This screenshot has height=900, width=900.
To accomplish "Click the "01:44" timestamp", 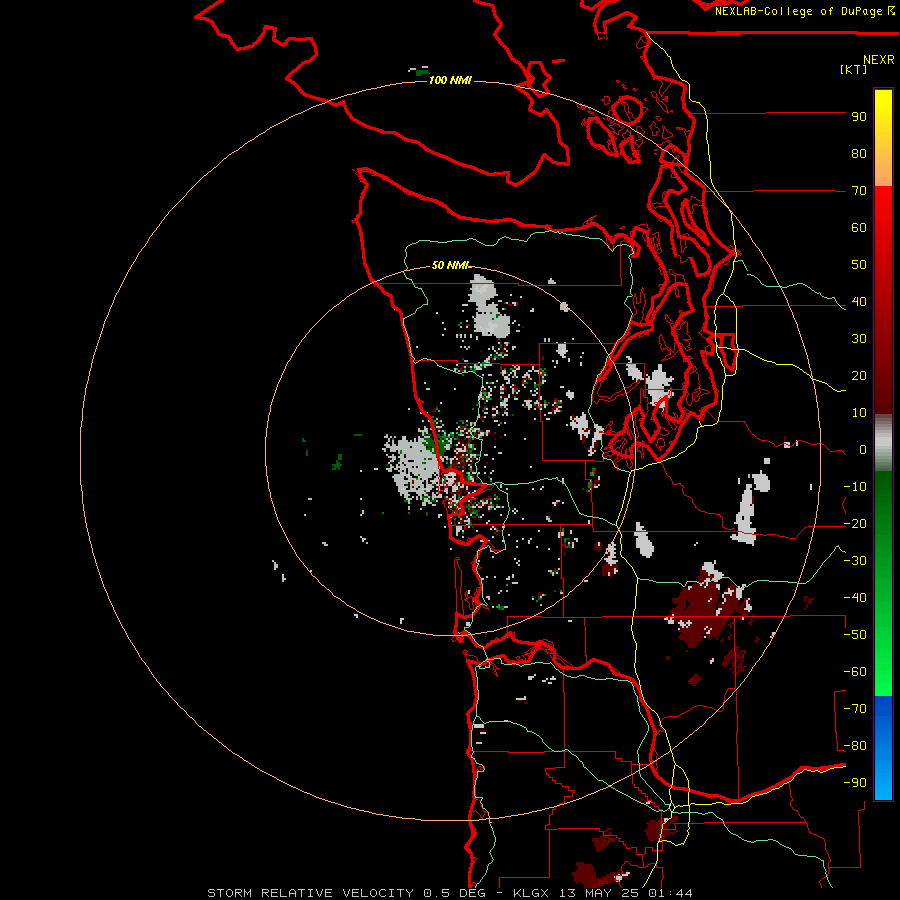I will (x=670, y=893).
